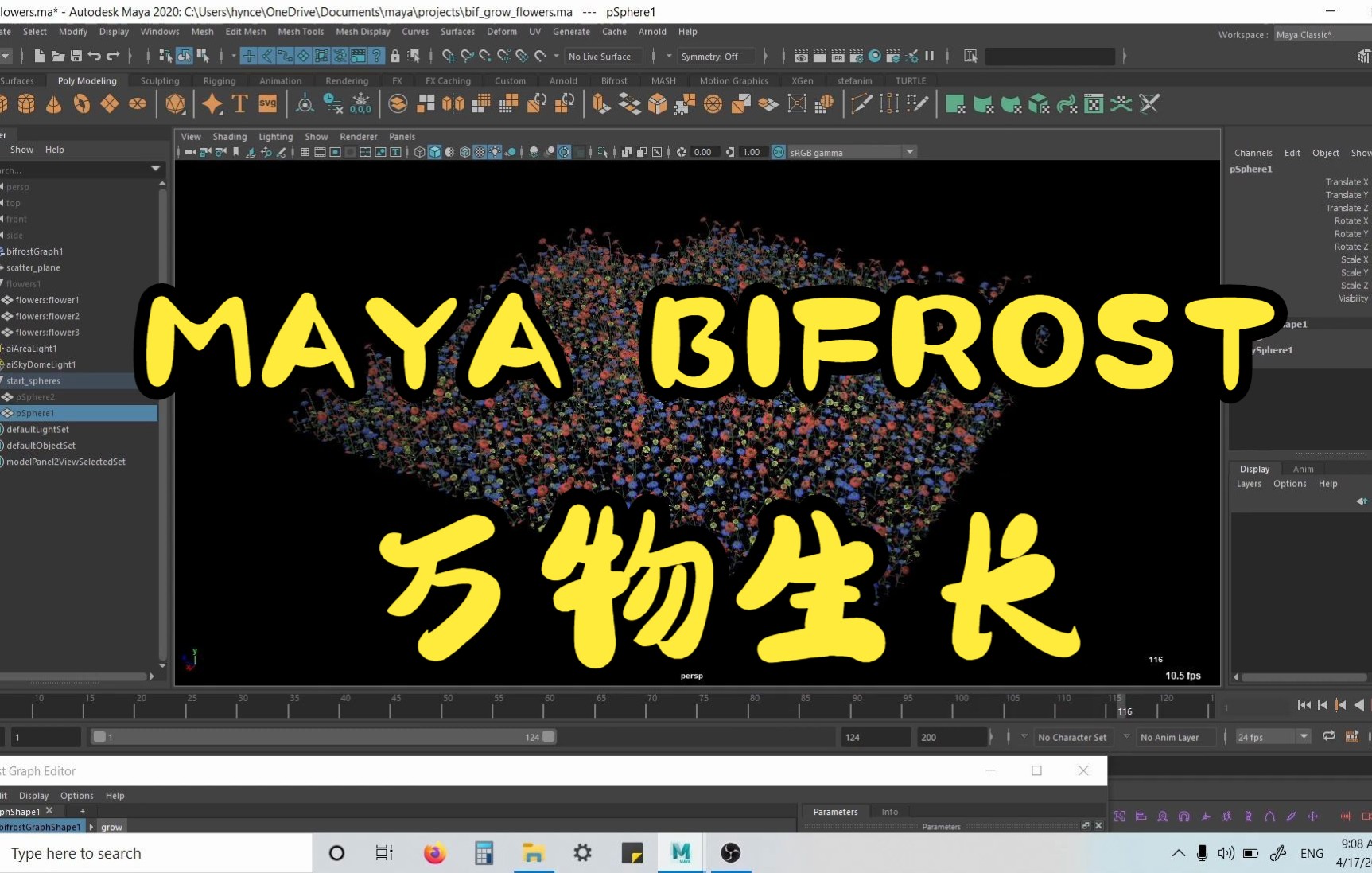This screenshot has width=1372, height=873.
Task: Create a platonic solid from the shelf
Action: 175,103
